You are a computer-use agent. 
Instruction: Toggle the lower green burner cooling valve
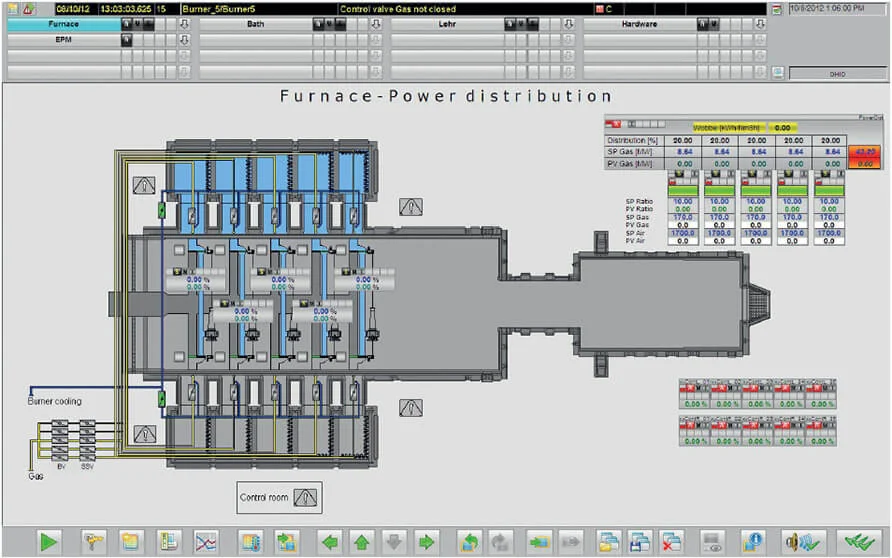coord(162,399)
